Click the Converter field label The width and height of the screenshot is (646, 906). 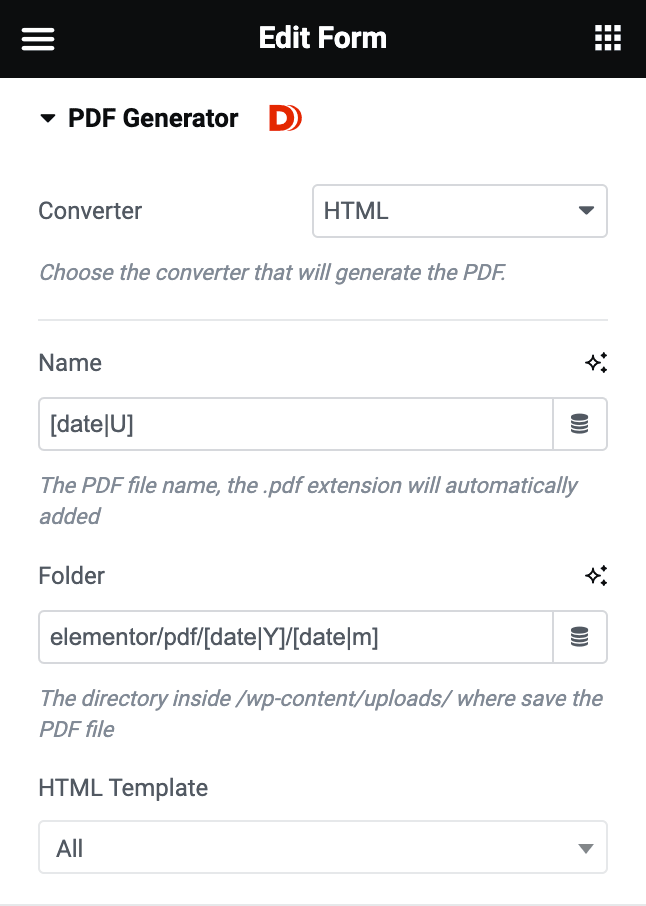pos(90,211)
